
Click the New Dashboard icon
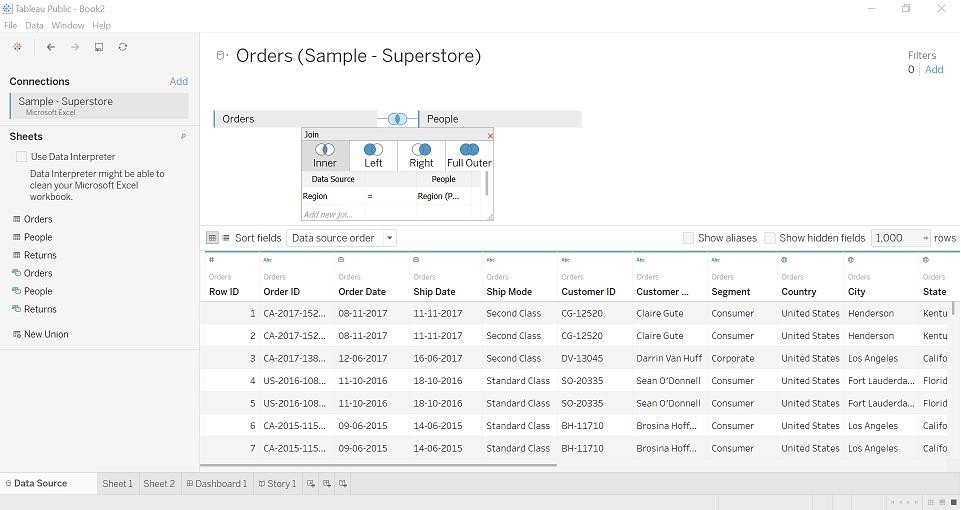point(327,484)
